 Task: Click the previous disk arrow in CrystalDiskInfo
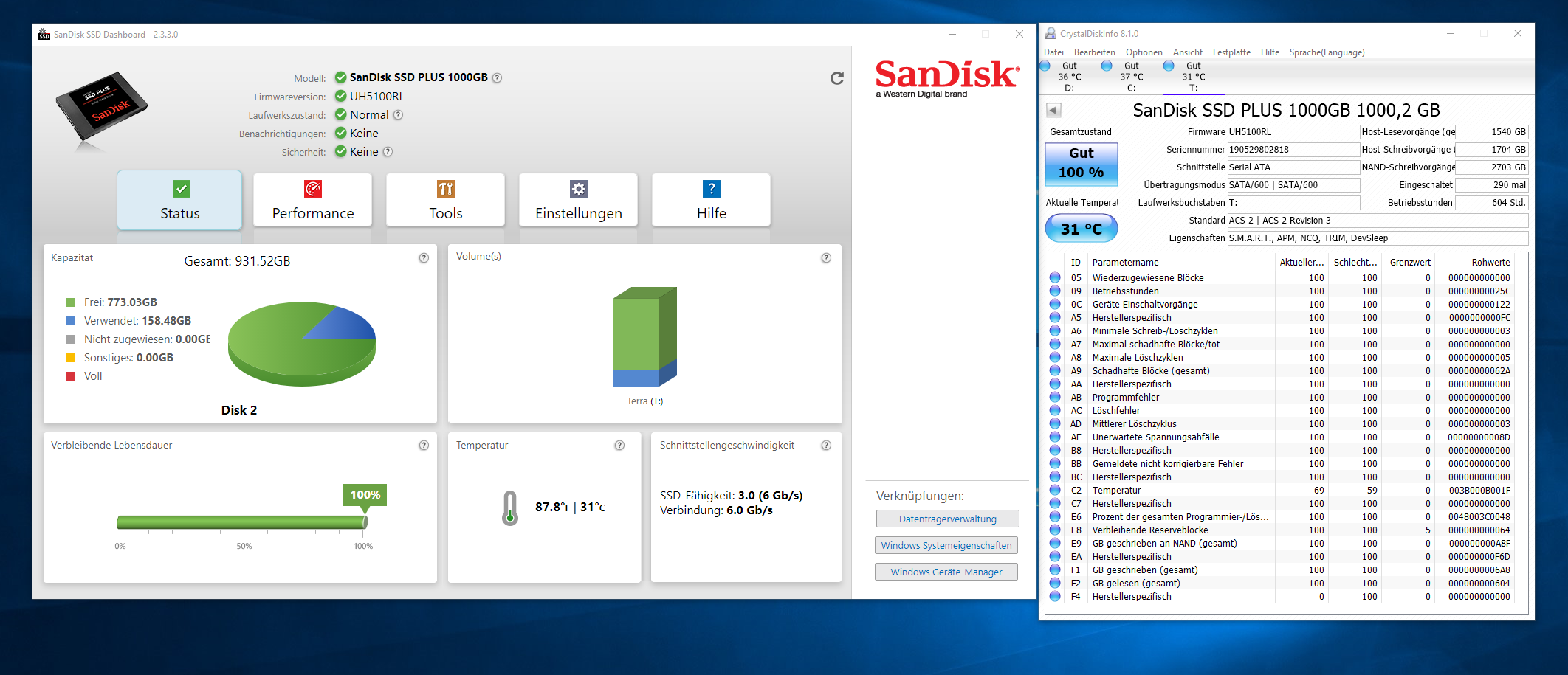[x=1053, y=110]
